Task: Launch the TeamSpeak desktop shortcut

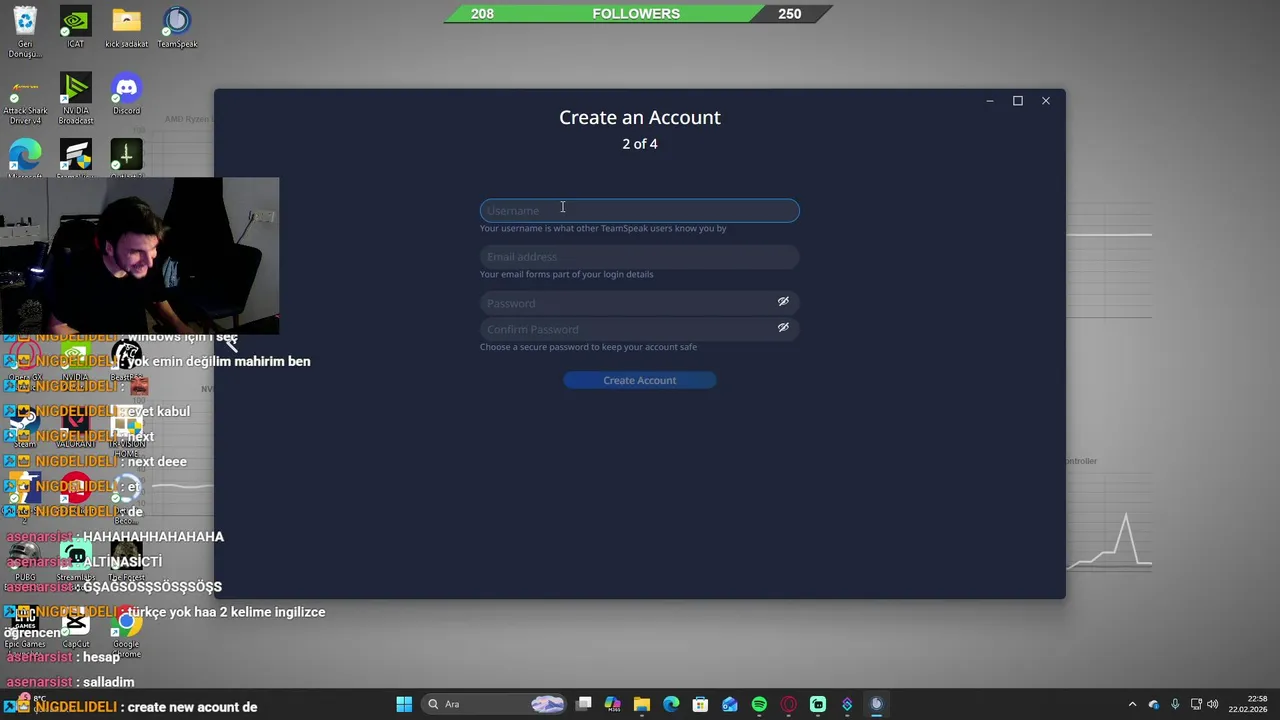Action: pos(177,27)
